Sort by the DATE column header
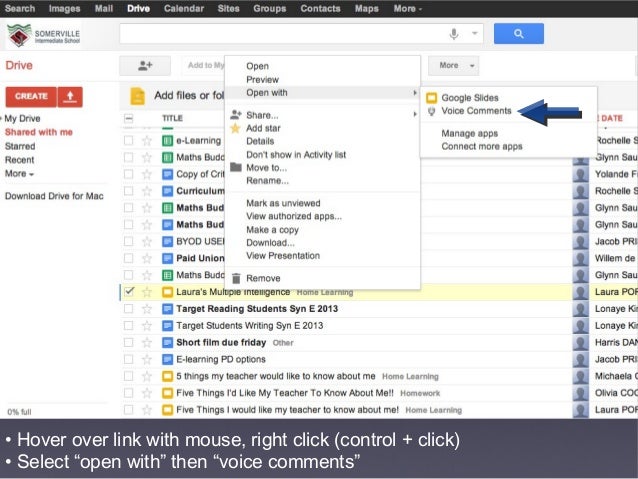Viewport: 638px width, 479px height. (612, 118)
